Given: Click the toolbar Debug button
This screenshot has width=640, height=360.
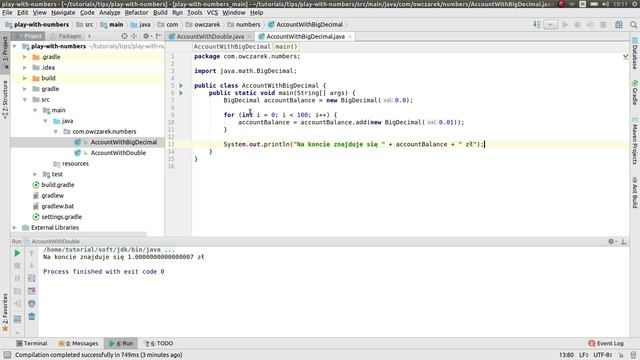Looking at the screenshot, I should click(577, 24).
